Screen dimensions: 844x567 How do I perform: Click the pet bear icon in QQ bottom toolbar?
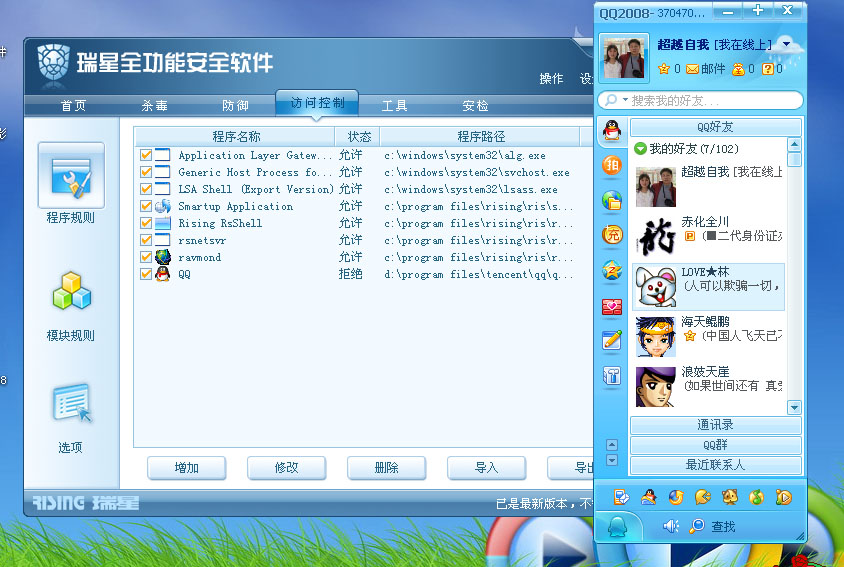click(730, 497)
